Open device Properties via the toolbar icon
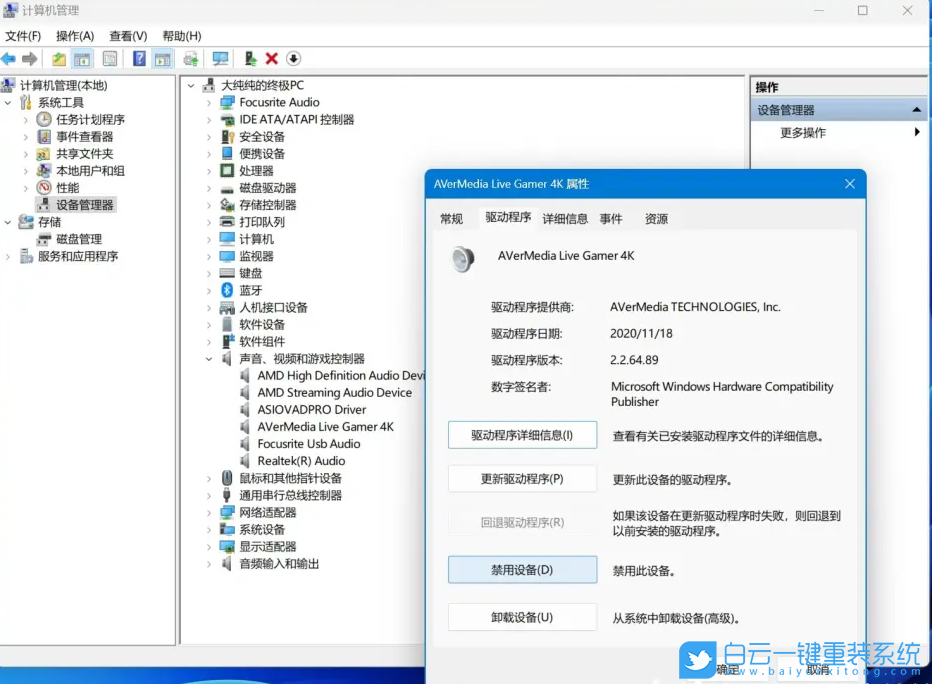 [x=110, y=58]
